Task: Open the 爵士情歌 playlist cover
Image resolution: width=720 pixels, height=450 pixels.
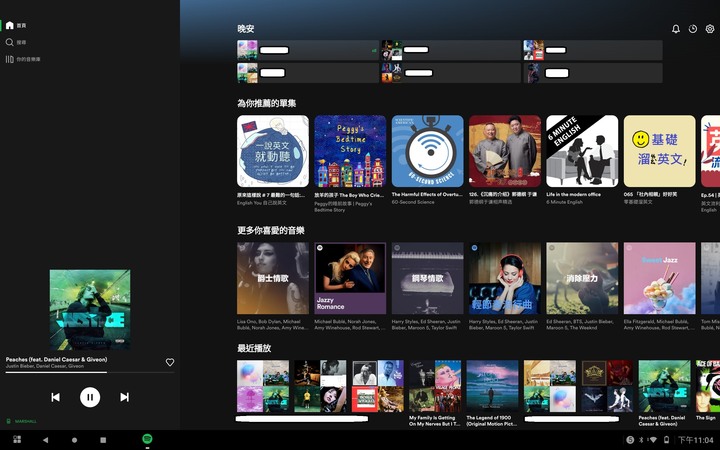Action: point(273,278)
